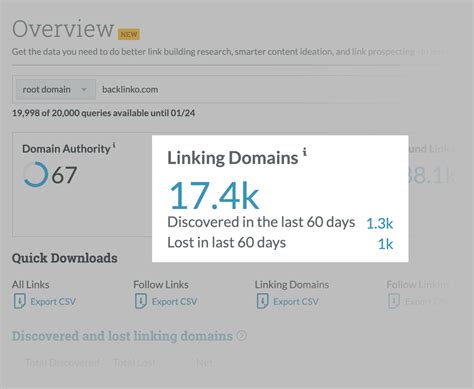Click the 17.4k linking domains value

(214, 195)
